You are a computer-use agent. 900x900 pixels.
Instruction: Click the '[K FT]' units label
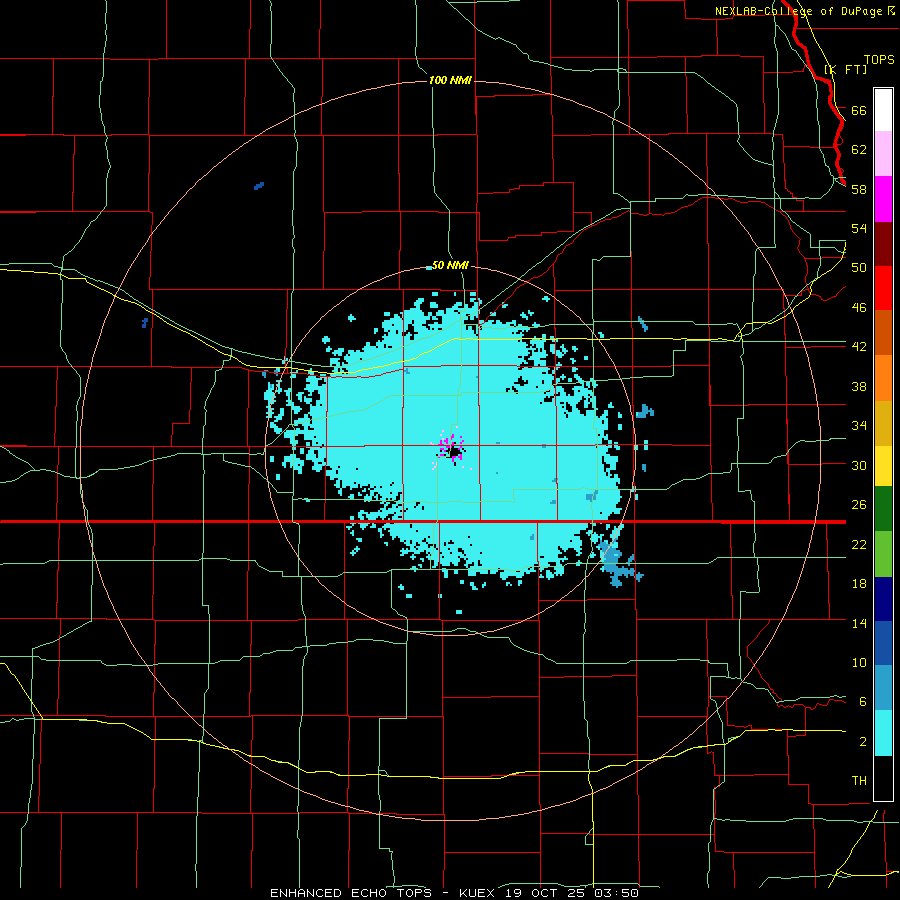coord(845,69)
